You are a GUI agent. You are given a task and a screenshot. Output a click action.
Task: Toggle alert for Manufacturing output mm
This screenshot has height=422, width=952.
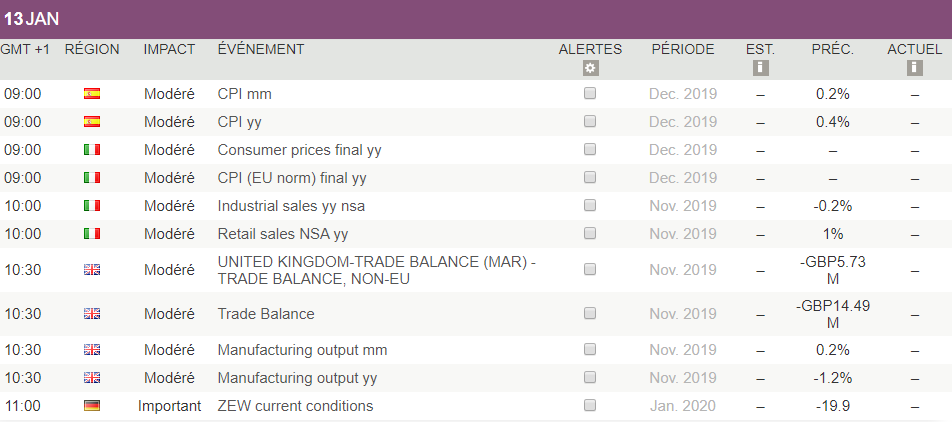[590, 350]
